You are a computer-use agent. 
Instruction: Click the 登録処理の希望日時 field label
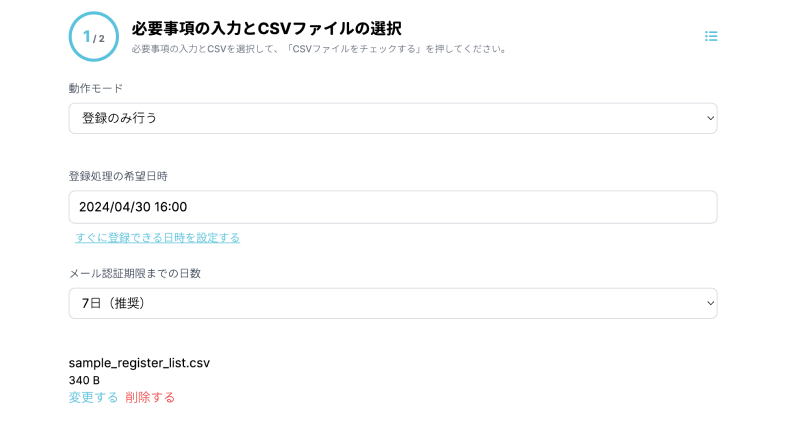[118, 176]
